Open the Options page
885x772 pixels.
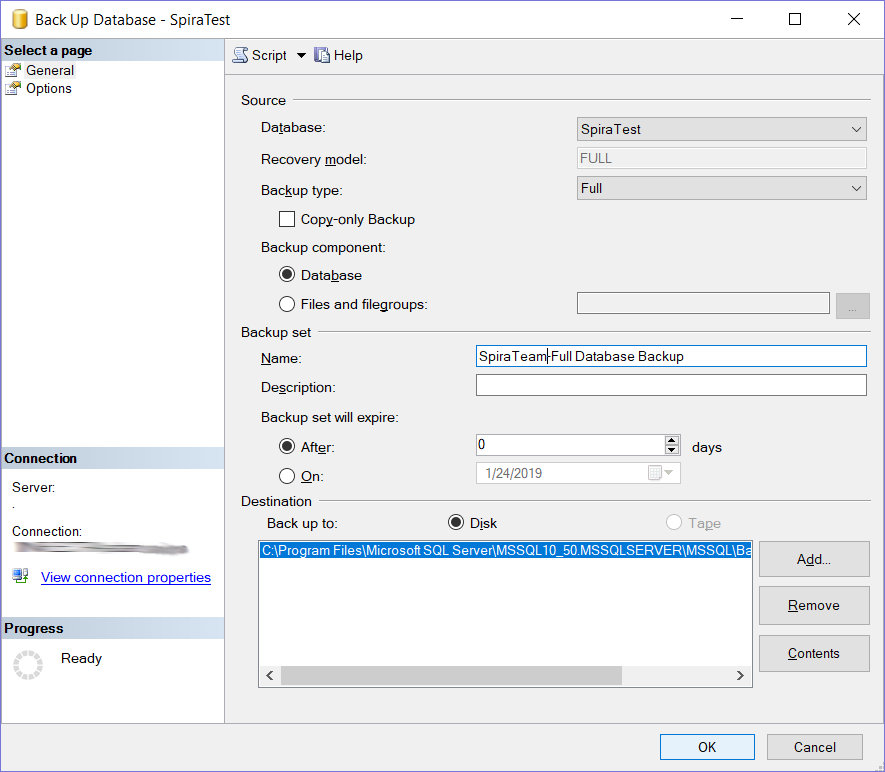(x=49, y=88)
